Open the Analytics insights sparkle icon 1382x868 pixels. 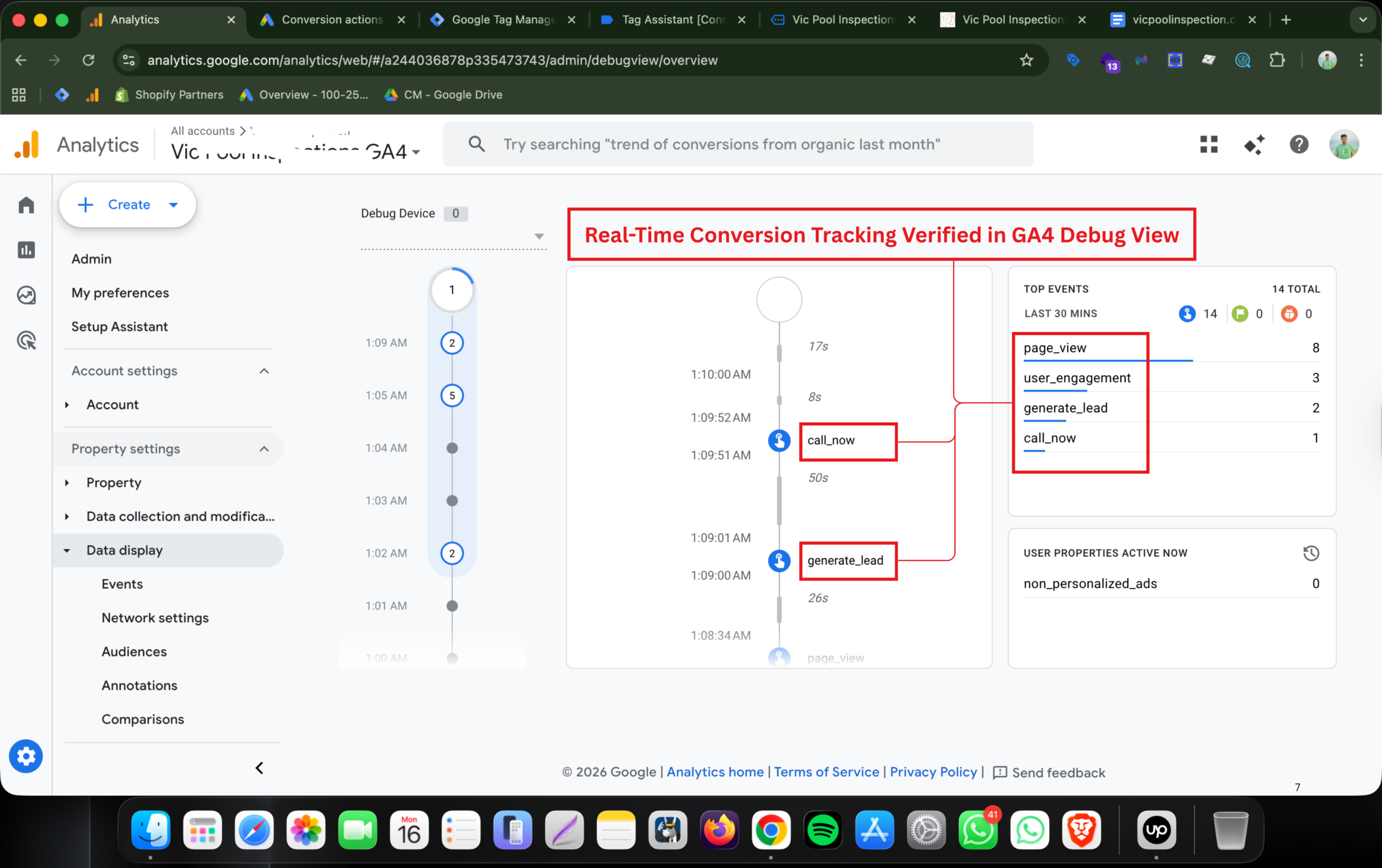point(1254,145)
